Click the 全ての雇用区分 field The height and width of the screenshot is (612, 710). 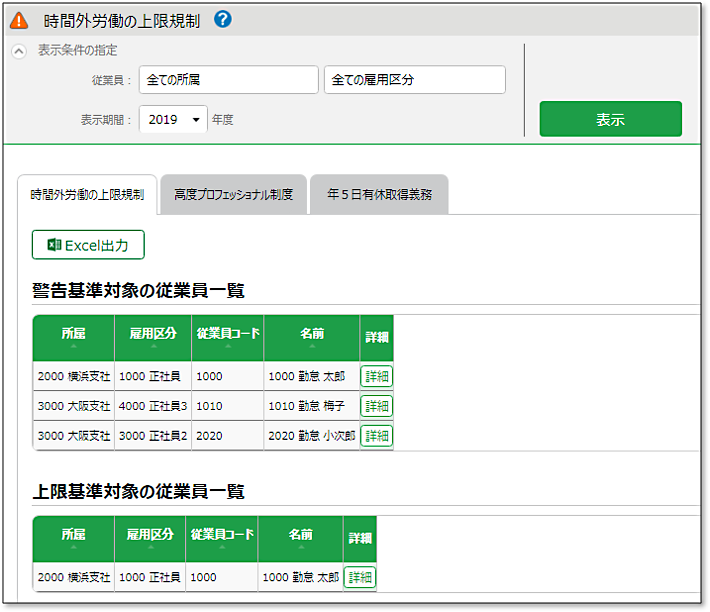[x=415, y=80]
